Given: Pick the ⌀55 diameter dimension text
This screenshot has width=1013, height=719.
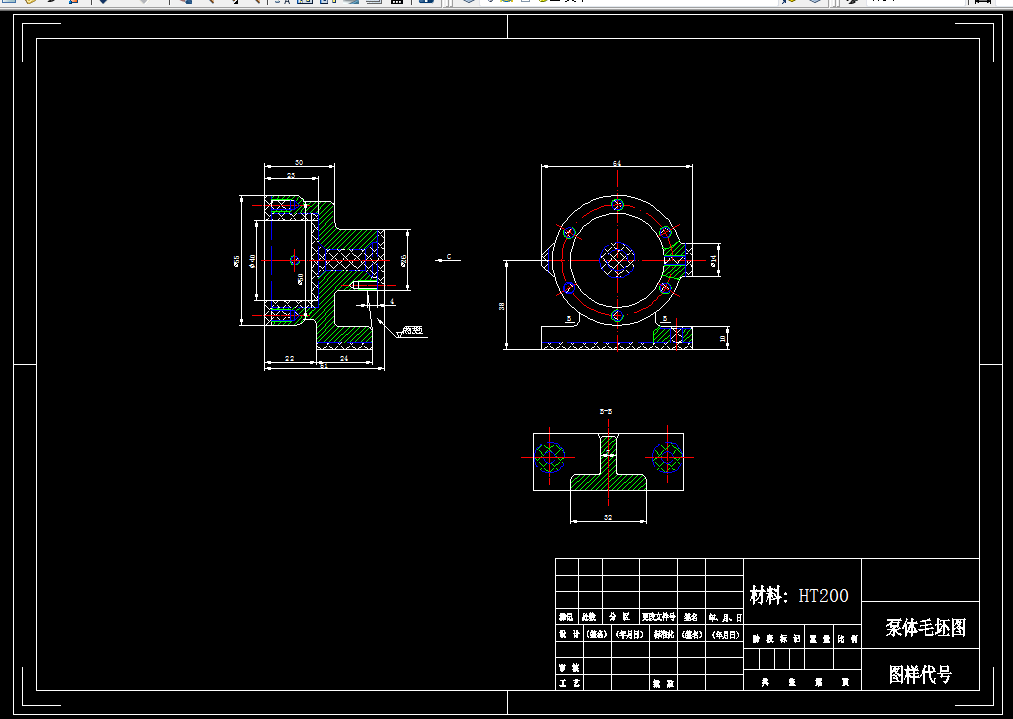Looking at the screenshot, I should click(236, 260).
